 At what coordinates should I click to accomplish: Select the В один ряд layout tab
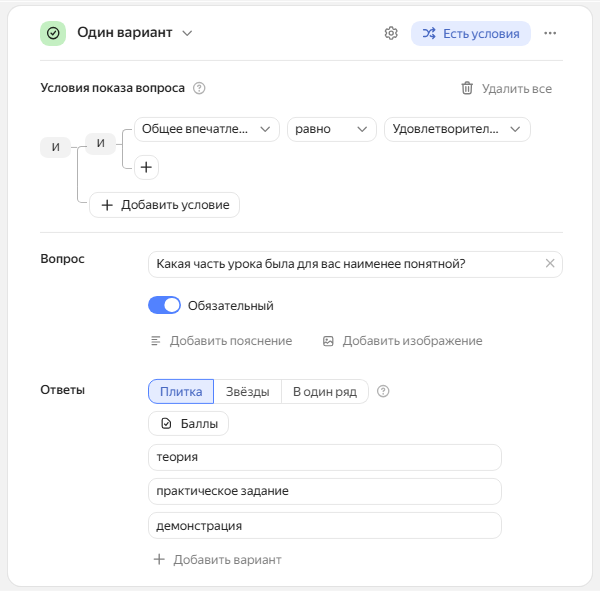(325, 392)
